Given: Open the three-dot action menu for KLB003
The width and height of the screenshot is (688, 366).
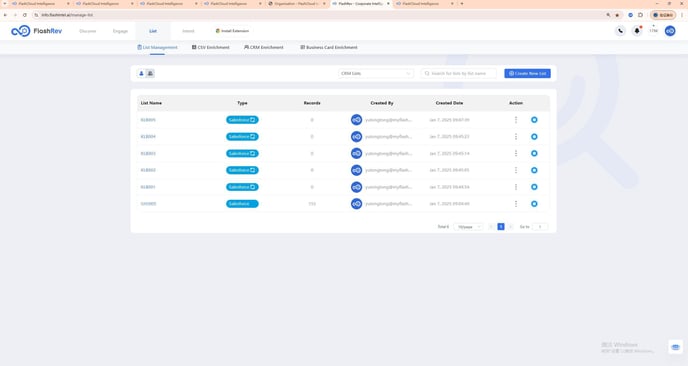Looking at the screenshot, I should tap(516, 153).
